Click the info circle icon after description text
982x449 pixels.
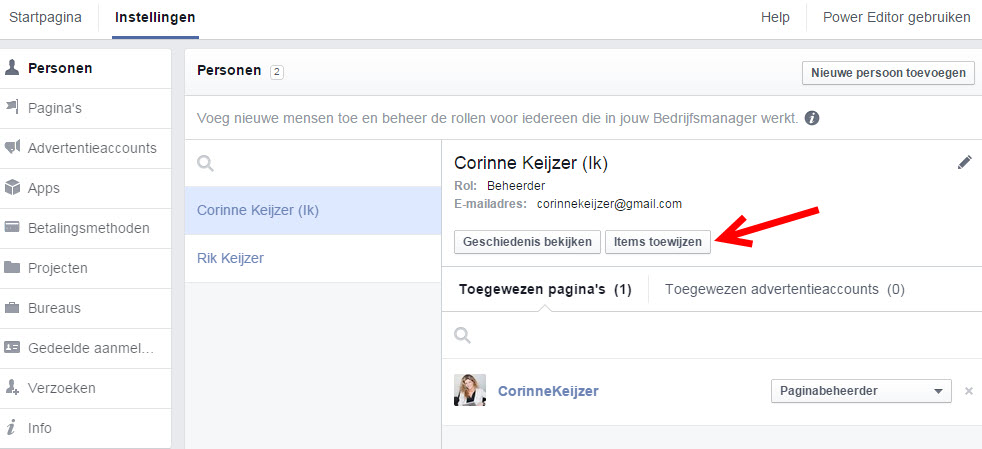[x=812, y=118]
